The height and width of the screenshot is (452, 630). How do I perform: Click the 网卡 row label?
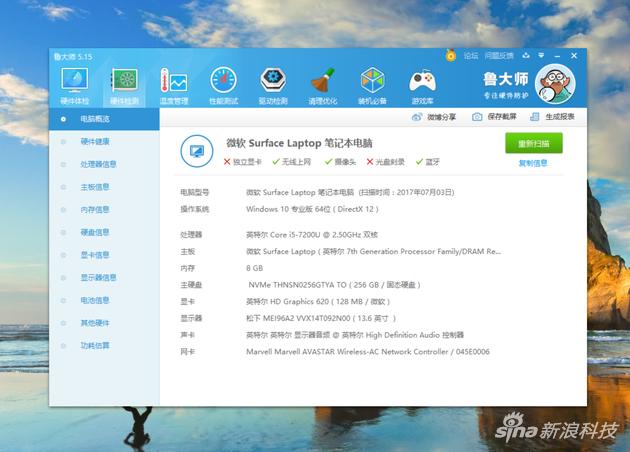pos(188,352)
